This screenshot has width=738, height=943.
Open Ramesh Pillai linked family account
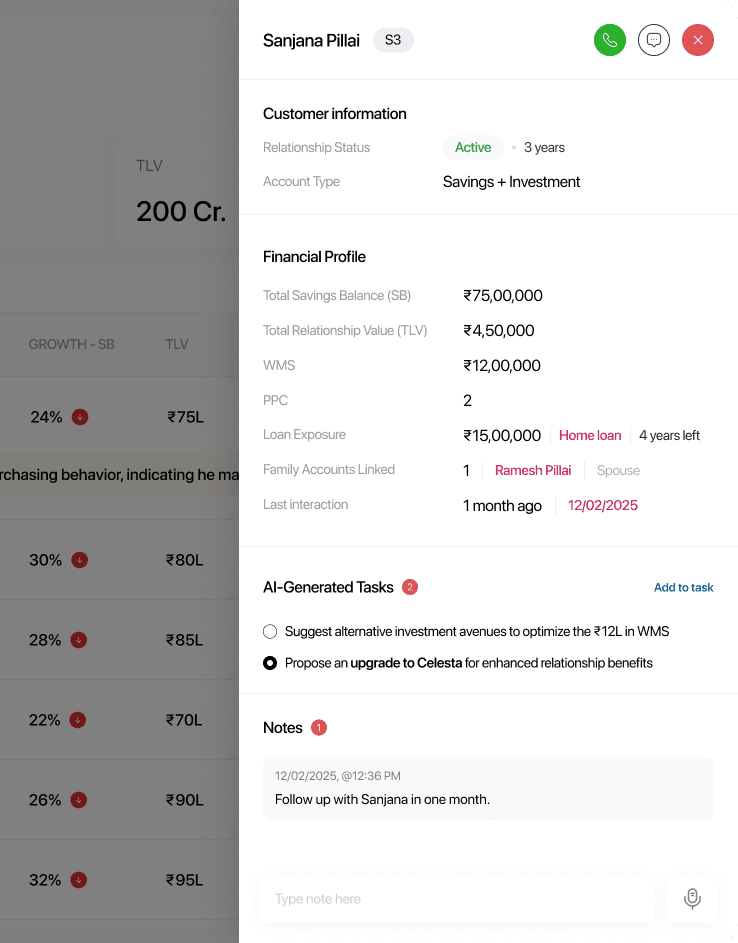click(x=533, y=471)
